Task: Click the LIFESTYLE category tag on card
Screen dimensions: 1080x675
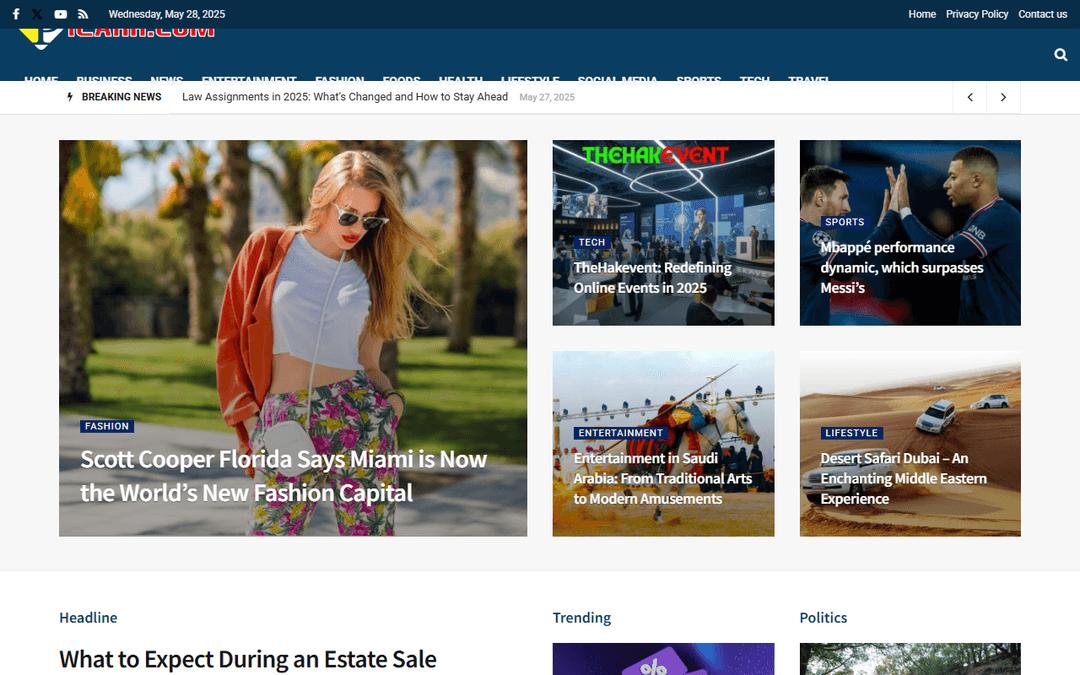Action: coord(851,433)
